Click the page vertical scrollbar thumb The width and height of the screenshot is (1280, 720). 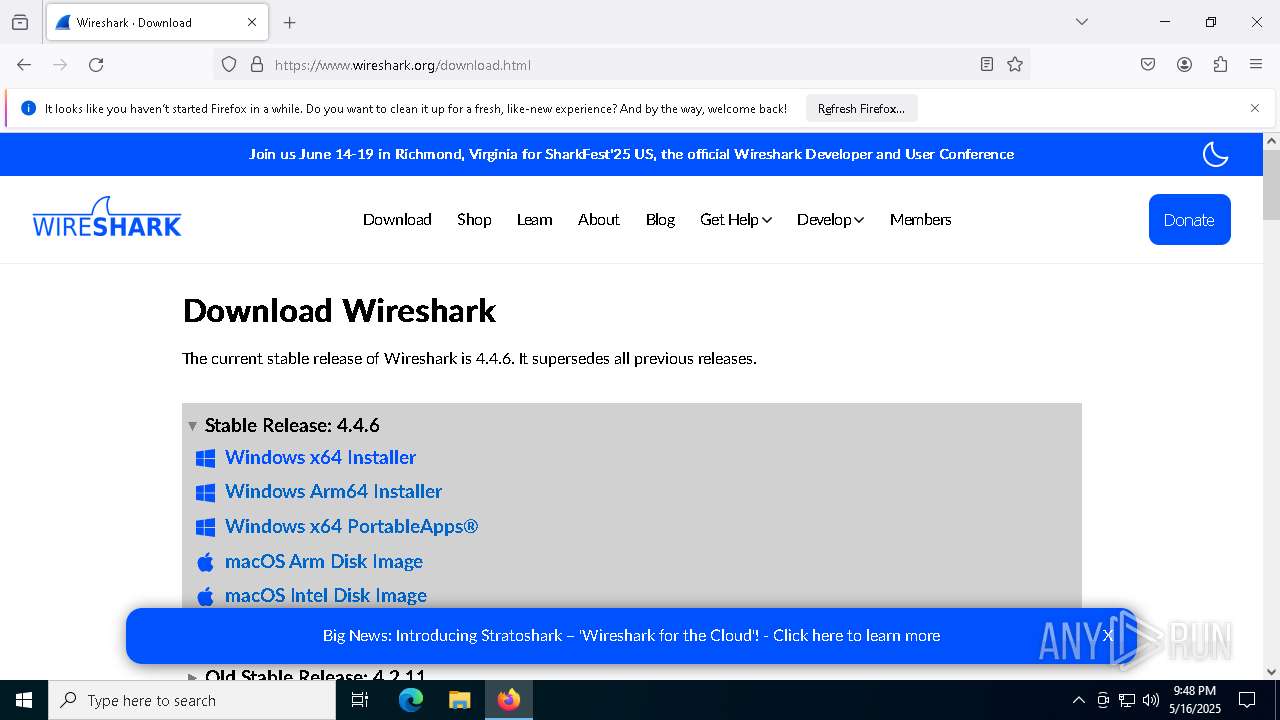1271,185
